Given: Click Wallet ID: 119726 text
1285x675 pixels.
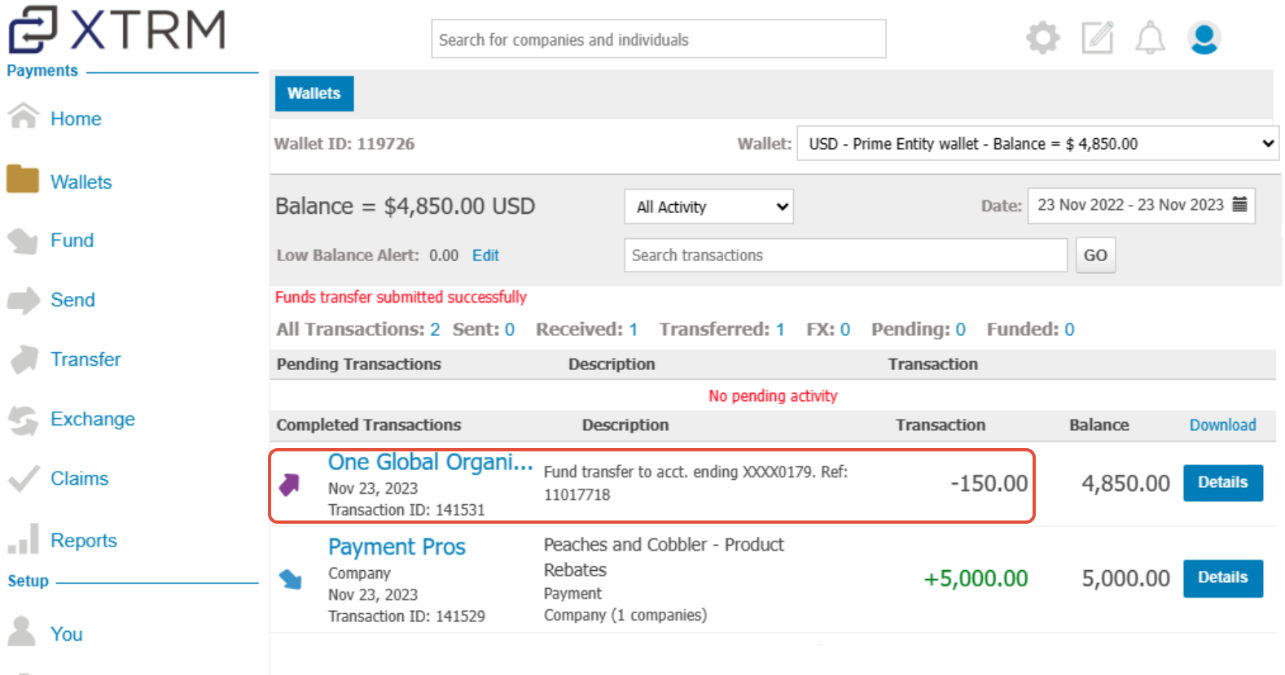Looking at the screenshot, I should (x=344, y=143).
